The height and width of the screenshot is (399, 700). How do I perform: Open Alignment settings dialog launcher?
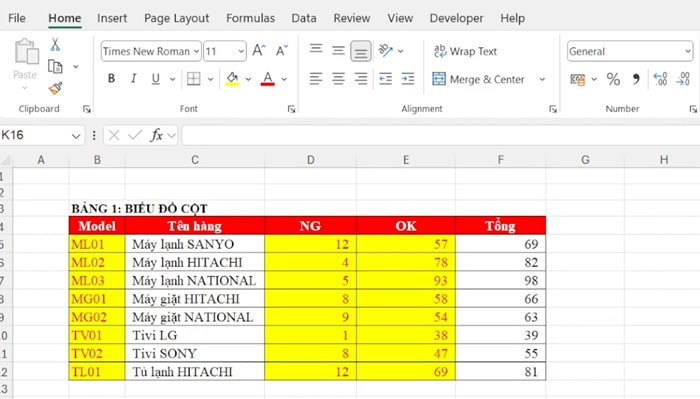tap(553, 109)
